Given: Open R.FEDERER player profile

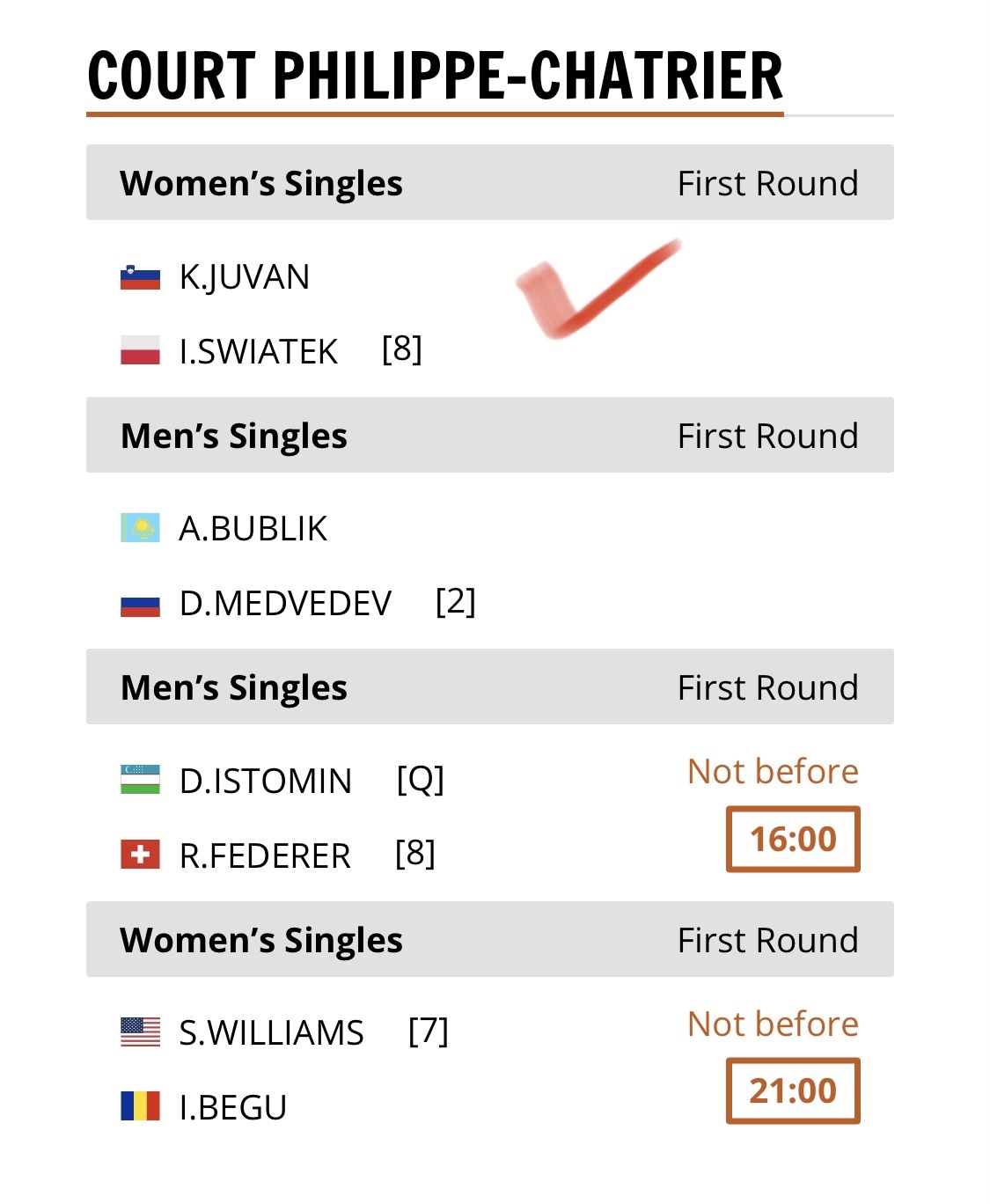Looking at the screenshot, I should [265, 855].
